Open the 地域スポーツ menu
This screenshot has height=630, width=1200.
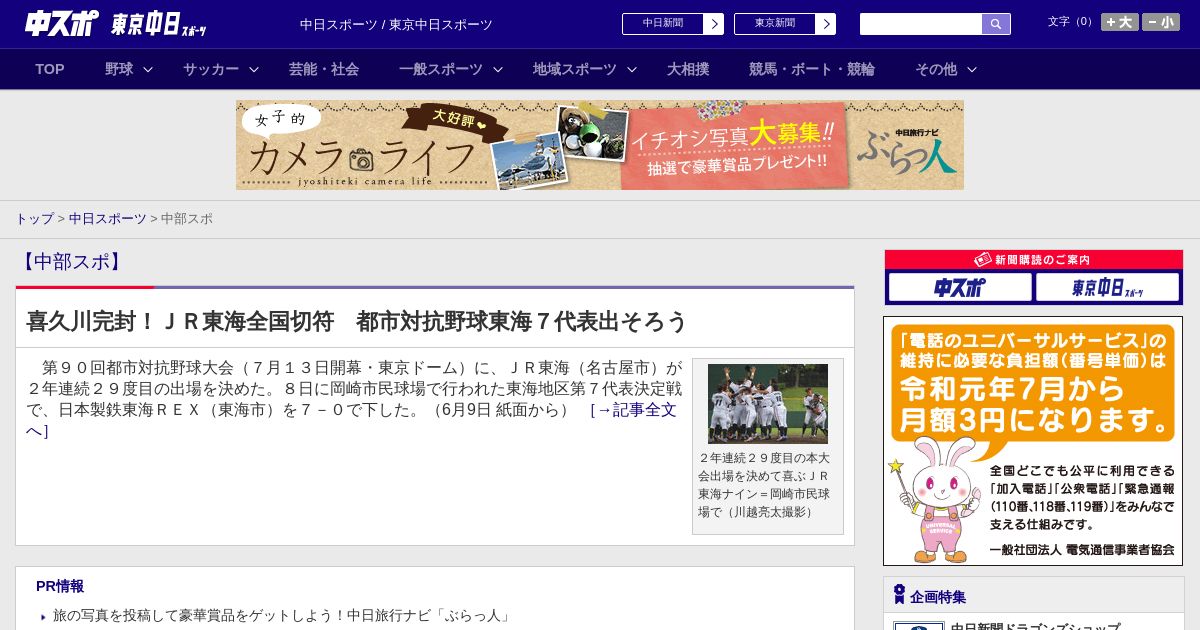tap(575, 69)
